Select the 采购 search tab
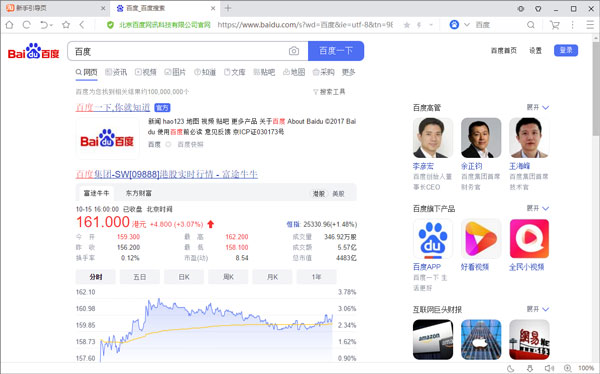 [323, 72]
